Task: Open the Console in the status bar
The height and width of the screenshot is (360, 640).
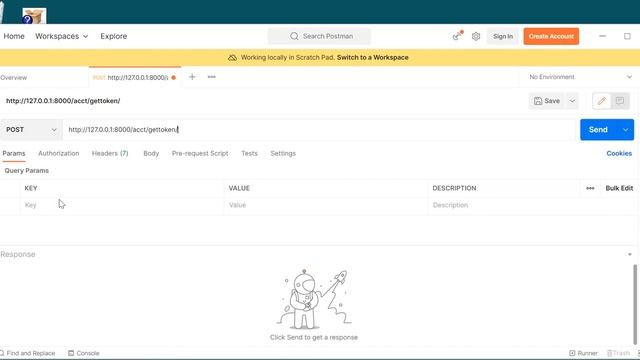Action: [x=84, y=353]
